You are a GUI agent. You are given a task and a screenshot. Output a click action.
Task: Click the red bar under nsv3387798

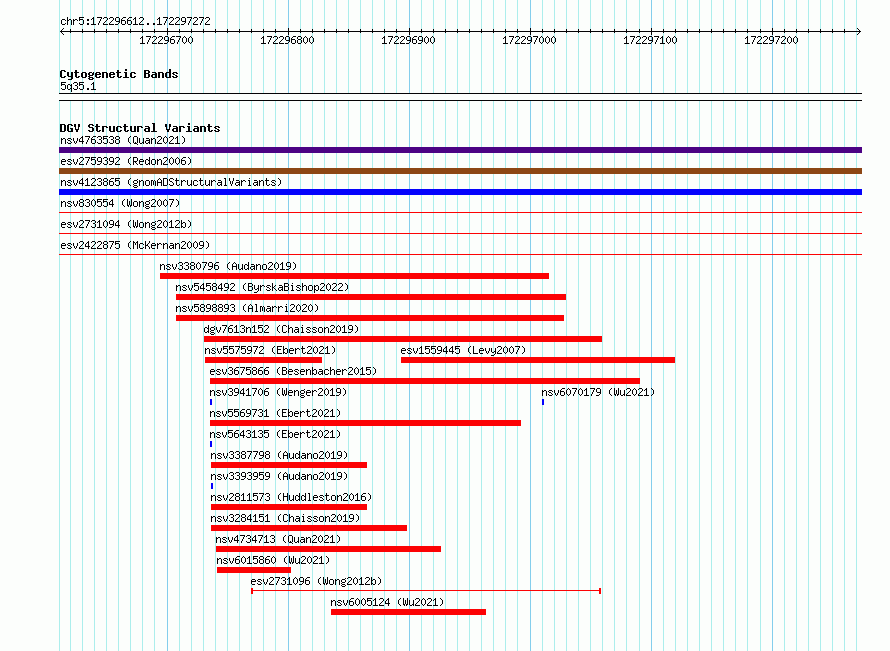pos(289,465)
